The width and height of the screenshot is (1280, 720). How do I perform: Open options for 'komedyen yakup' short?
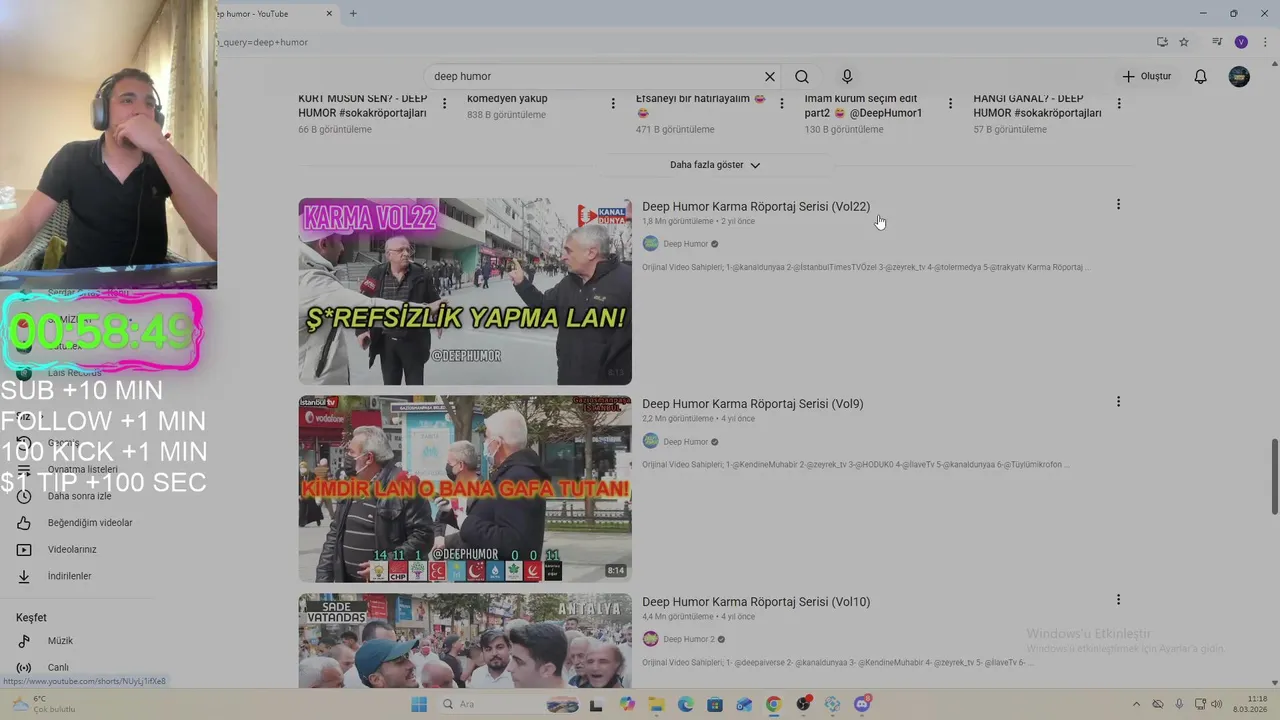coord(613,104)
